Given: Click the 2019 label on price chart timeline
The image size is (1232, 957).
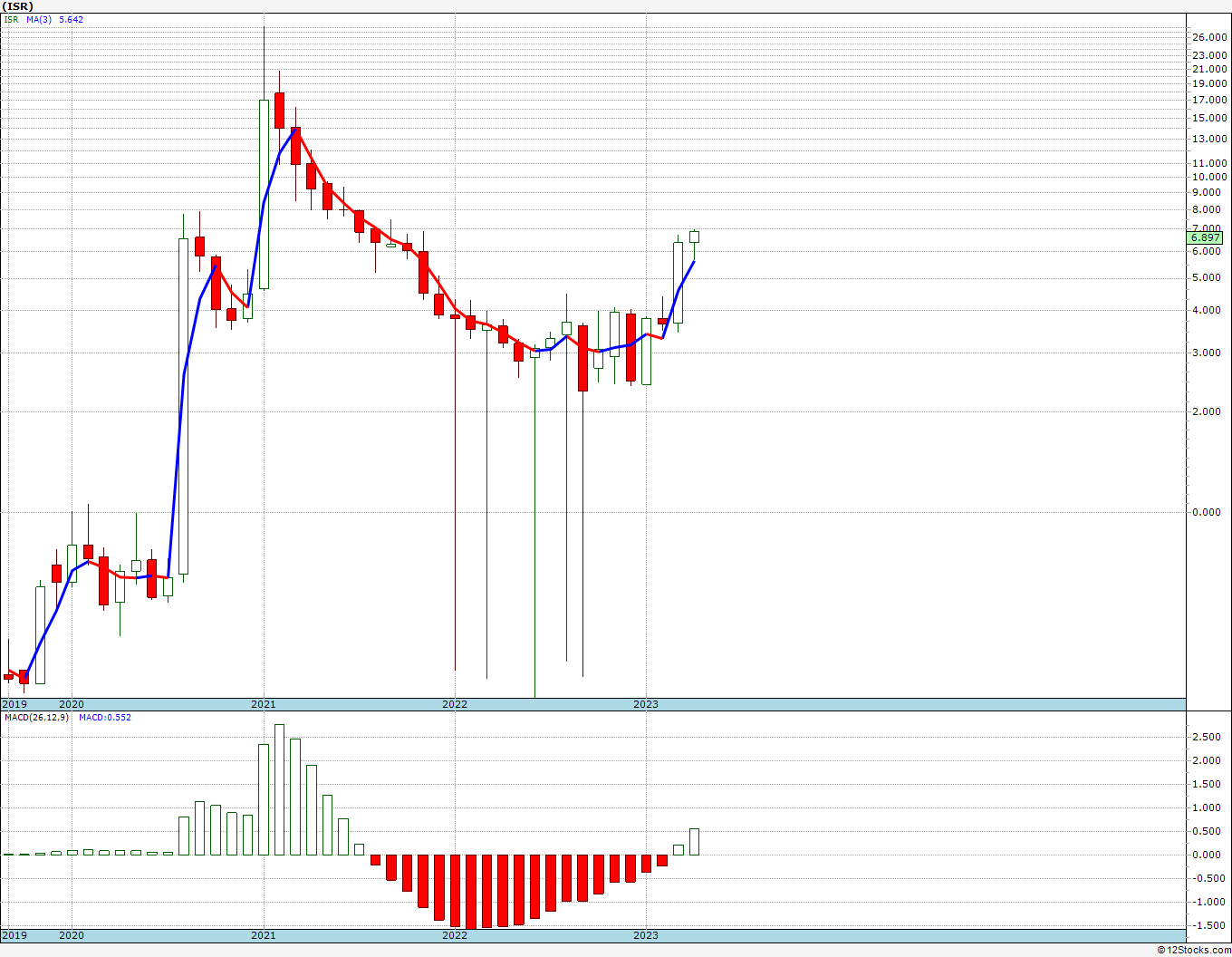Looking at the screenshot, I should click(x=14, y=704).
